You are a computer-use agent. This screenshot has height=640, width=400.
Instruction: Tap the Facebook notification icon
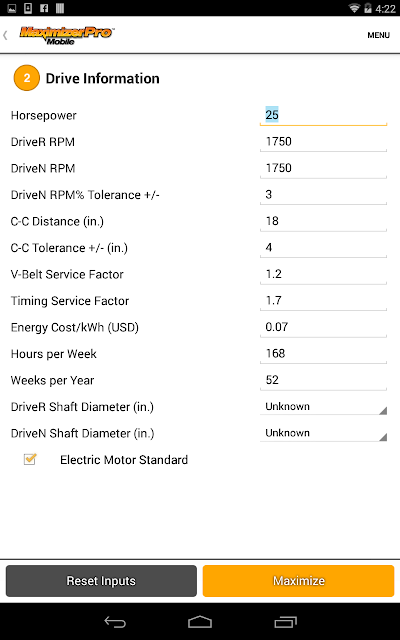(44, 8)
